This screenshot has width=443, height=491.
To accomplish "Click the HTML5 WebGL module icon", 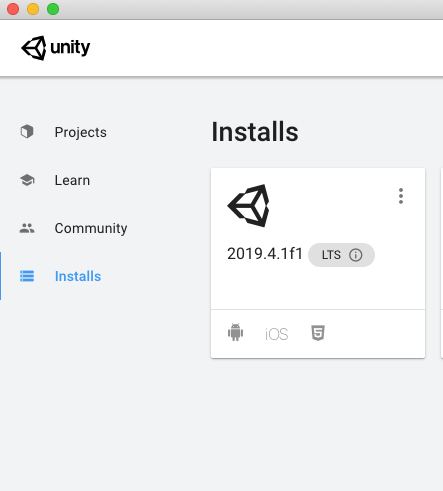I will pos(318,333).
